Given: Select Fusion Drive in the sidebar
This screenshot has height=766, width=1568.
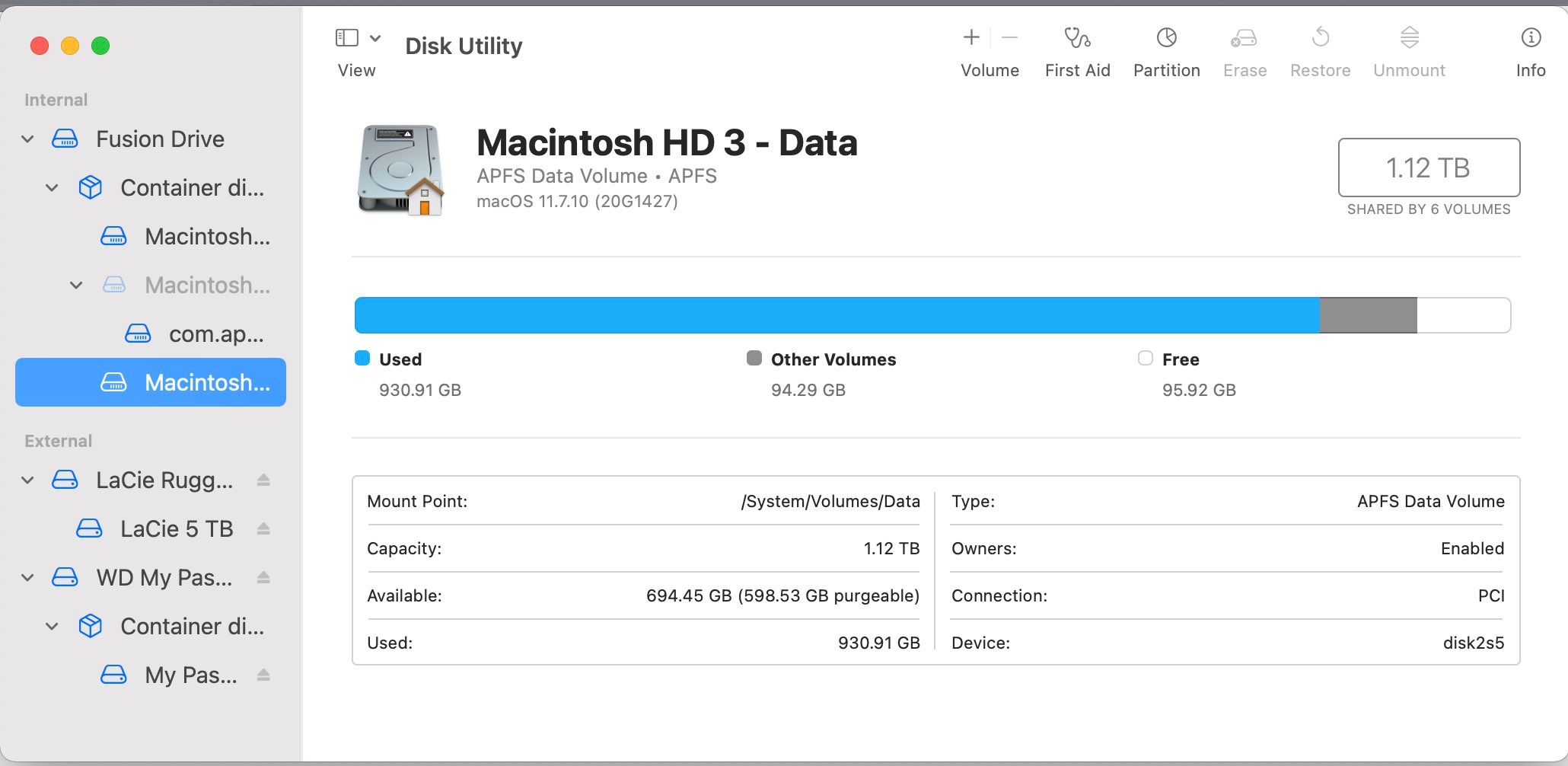Looking at the screenshot, I should [x=151, y=139].
